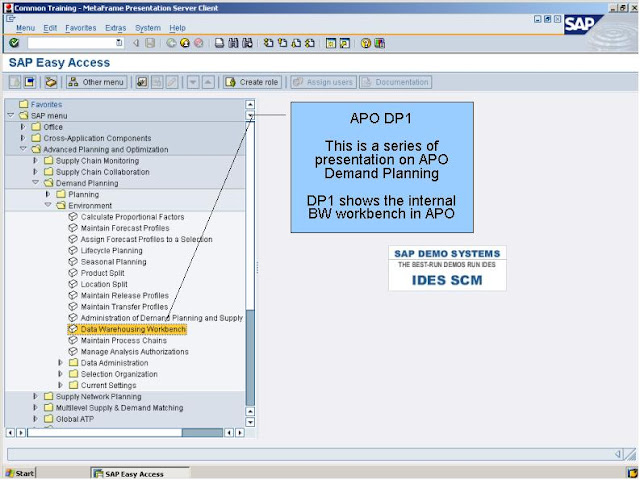Select Manage Analysis Authorizations tree item
Image resolution: width=640 pixels, height=480 pixels.
pos(134,351)
